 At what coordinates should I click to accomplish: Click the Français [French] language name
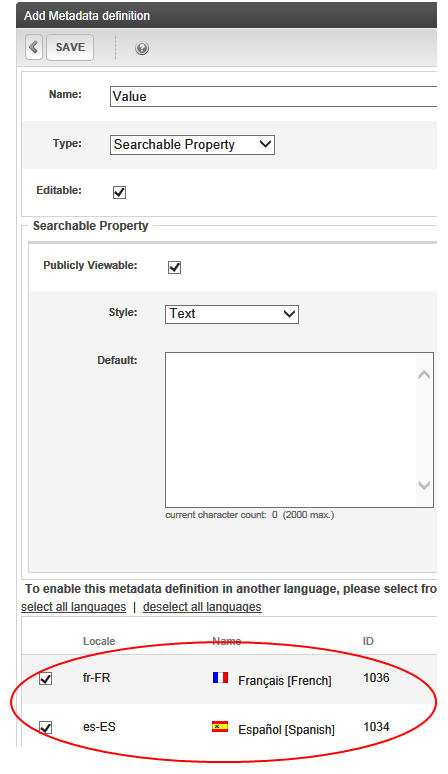(285, 681)
